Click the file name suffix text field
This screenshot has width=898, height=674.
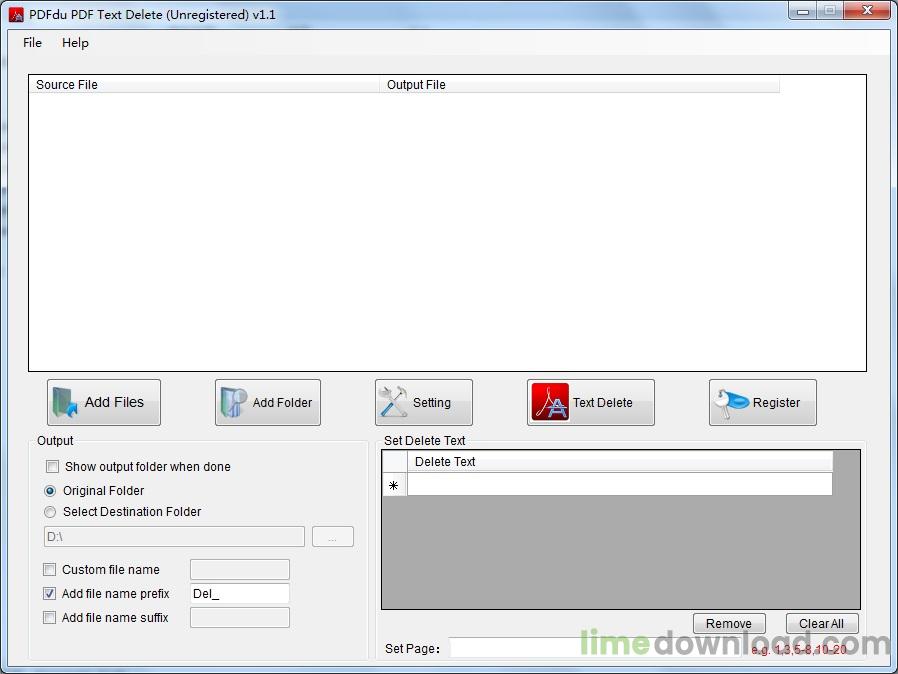click(240, 618)
